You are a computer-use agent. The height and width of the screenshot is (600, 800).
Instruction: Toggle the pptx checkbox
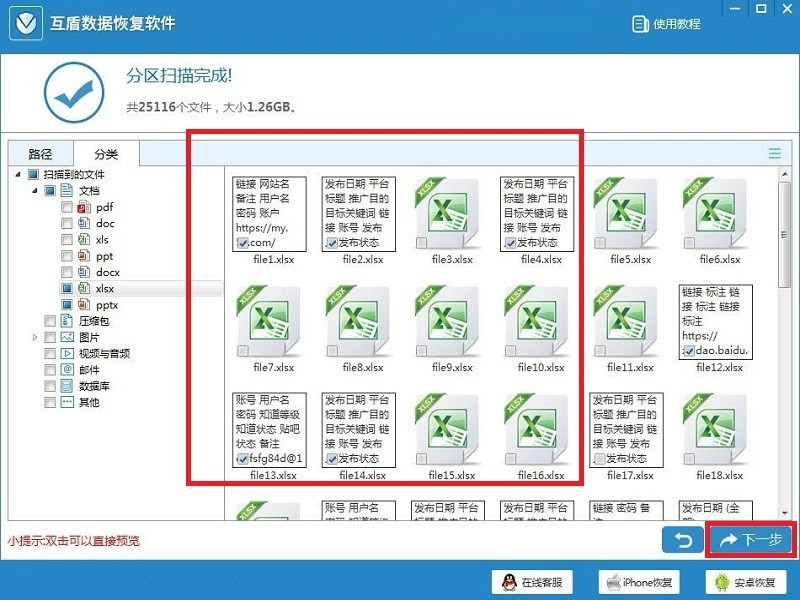67,305
